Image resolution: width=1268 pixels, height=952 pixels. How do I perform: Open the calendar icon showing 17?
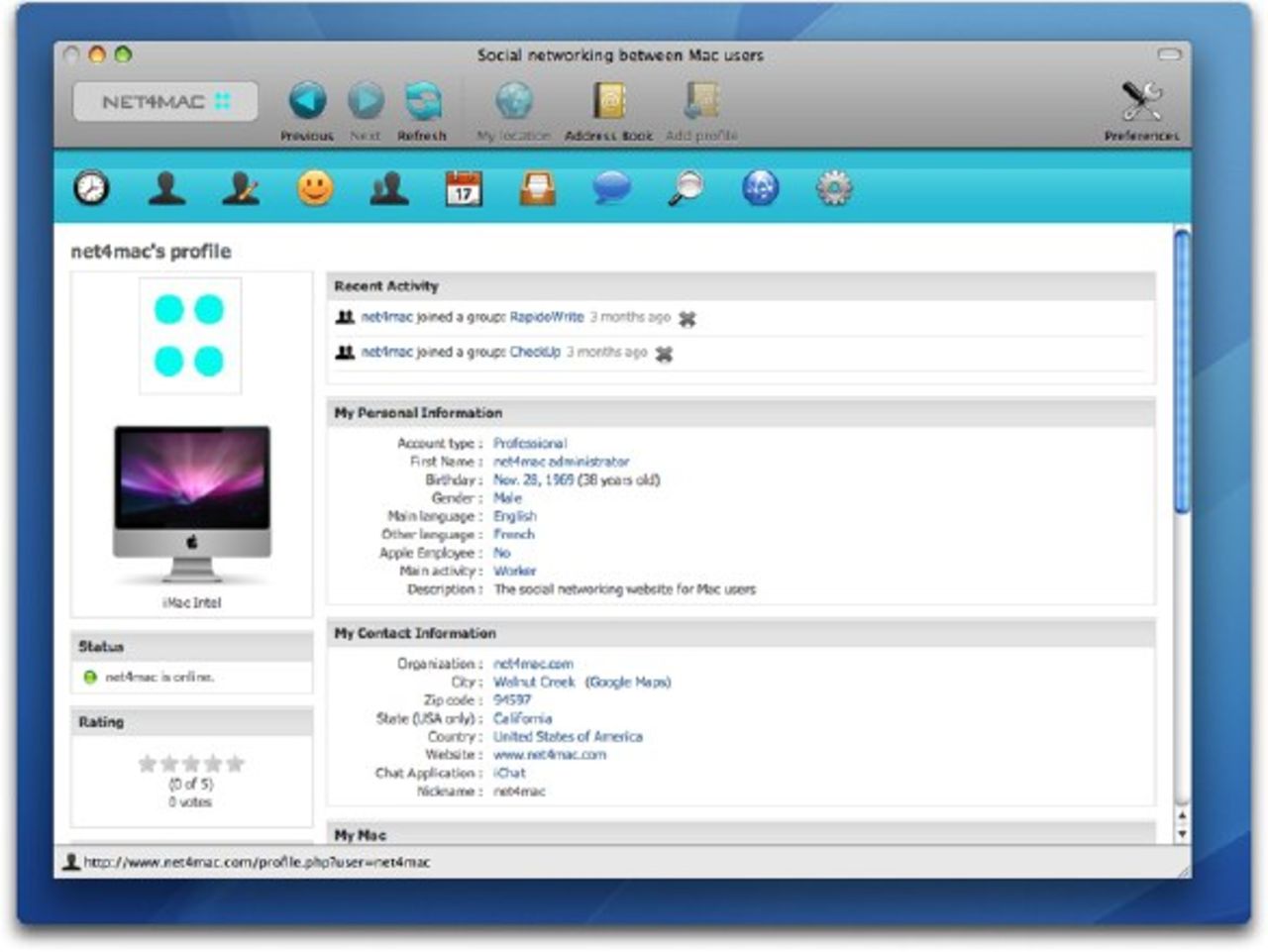[x=463, y=187]
